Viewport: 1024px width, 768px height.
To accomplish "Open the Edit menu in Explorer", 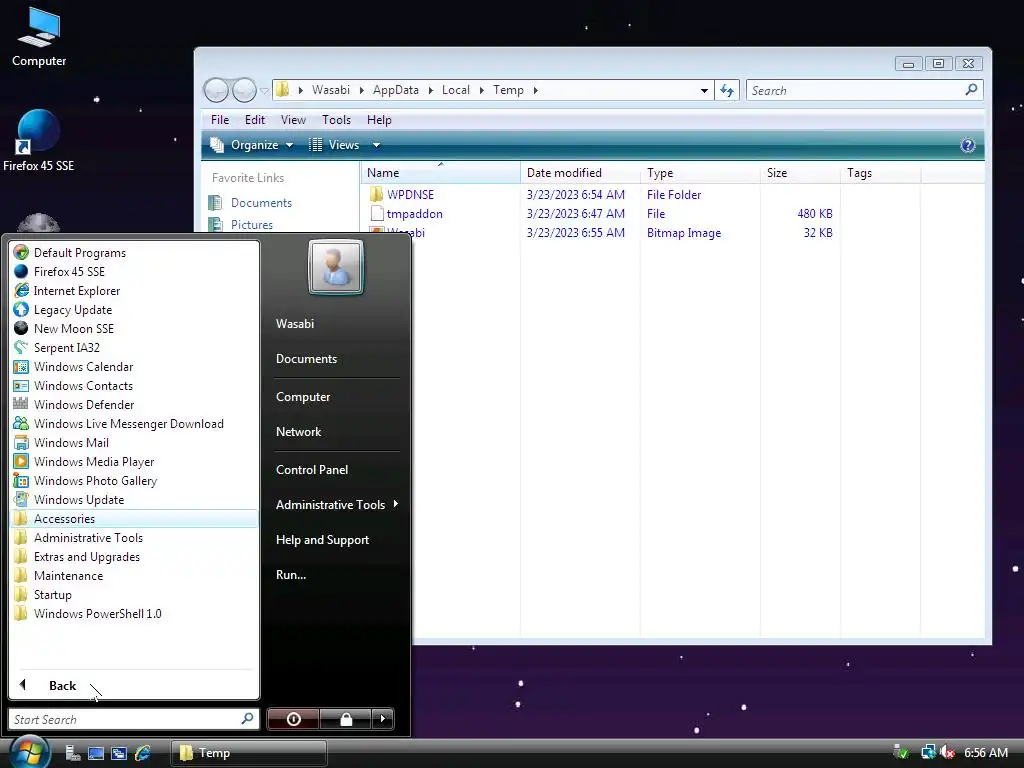I will point(255,120).
